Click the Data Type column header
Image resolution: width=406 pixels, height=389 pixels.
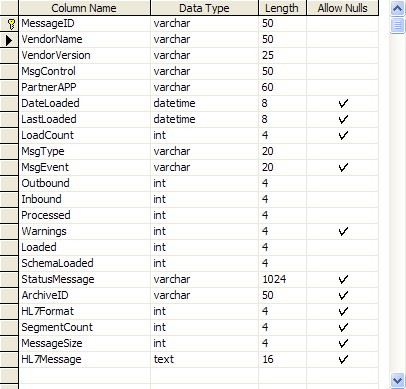click(x=204, y=8)
